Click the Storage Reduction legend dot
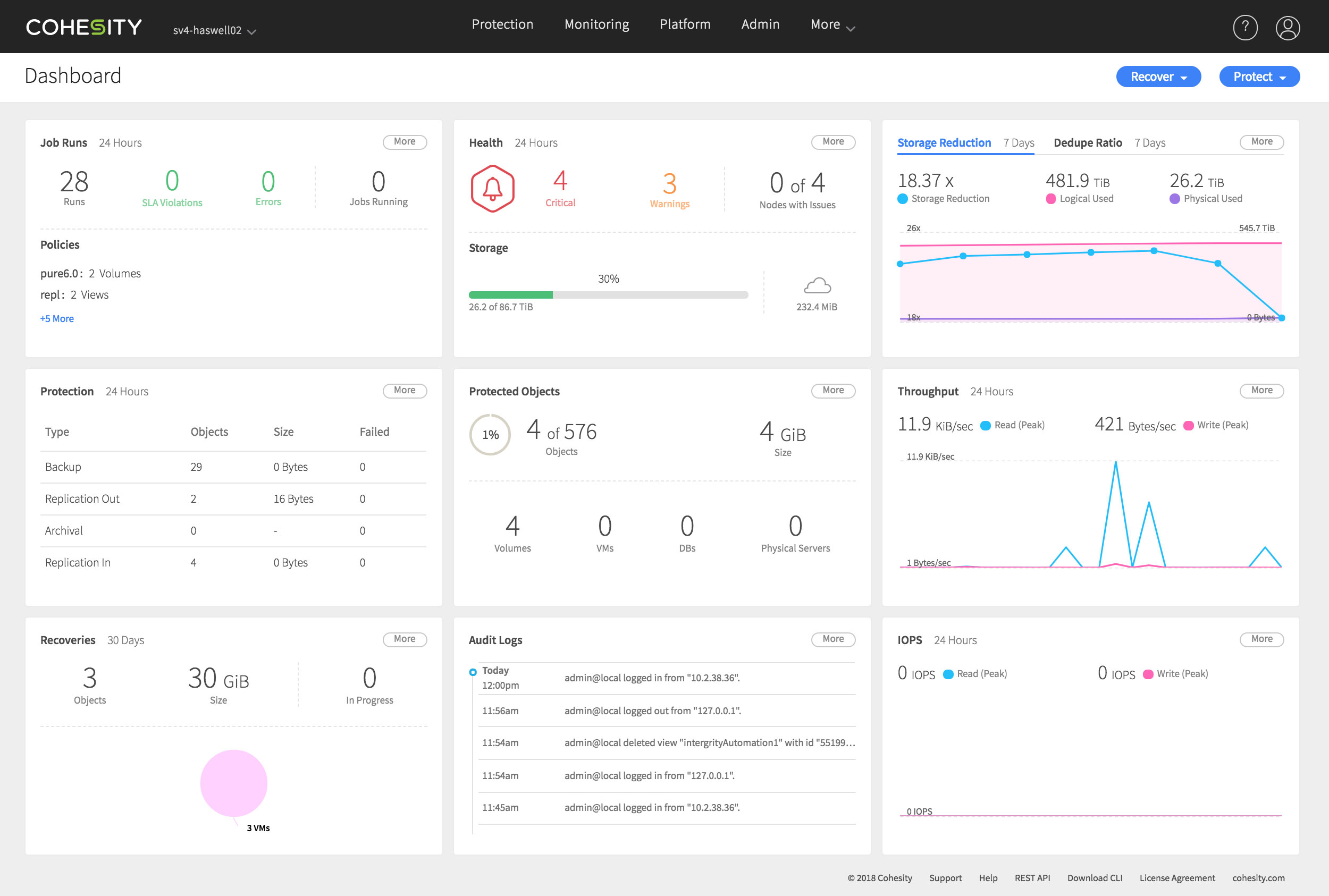This screenshot has height=896, width=1329. tap(902, 198)
